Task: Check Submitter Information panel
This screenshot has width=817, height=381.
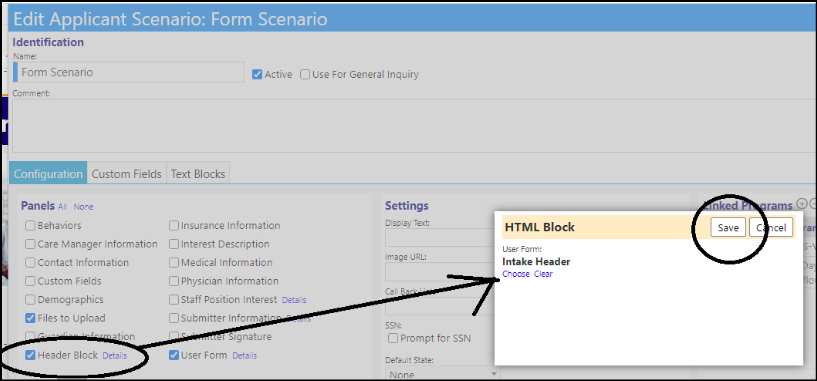Action: click(x=174, y=318)
